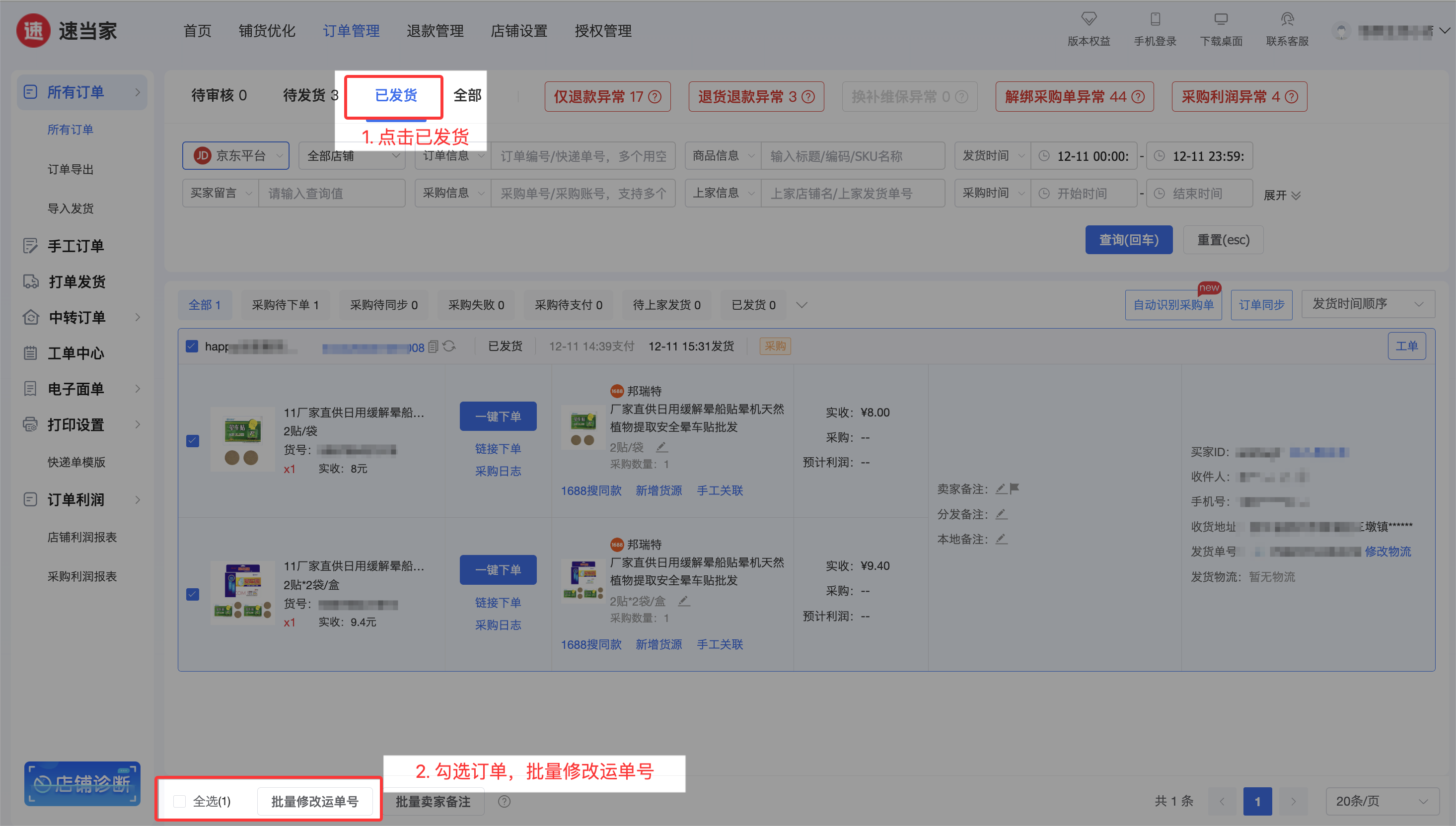Click the 版本权益 diamond icon

1089,19
